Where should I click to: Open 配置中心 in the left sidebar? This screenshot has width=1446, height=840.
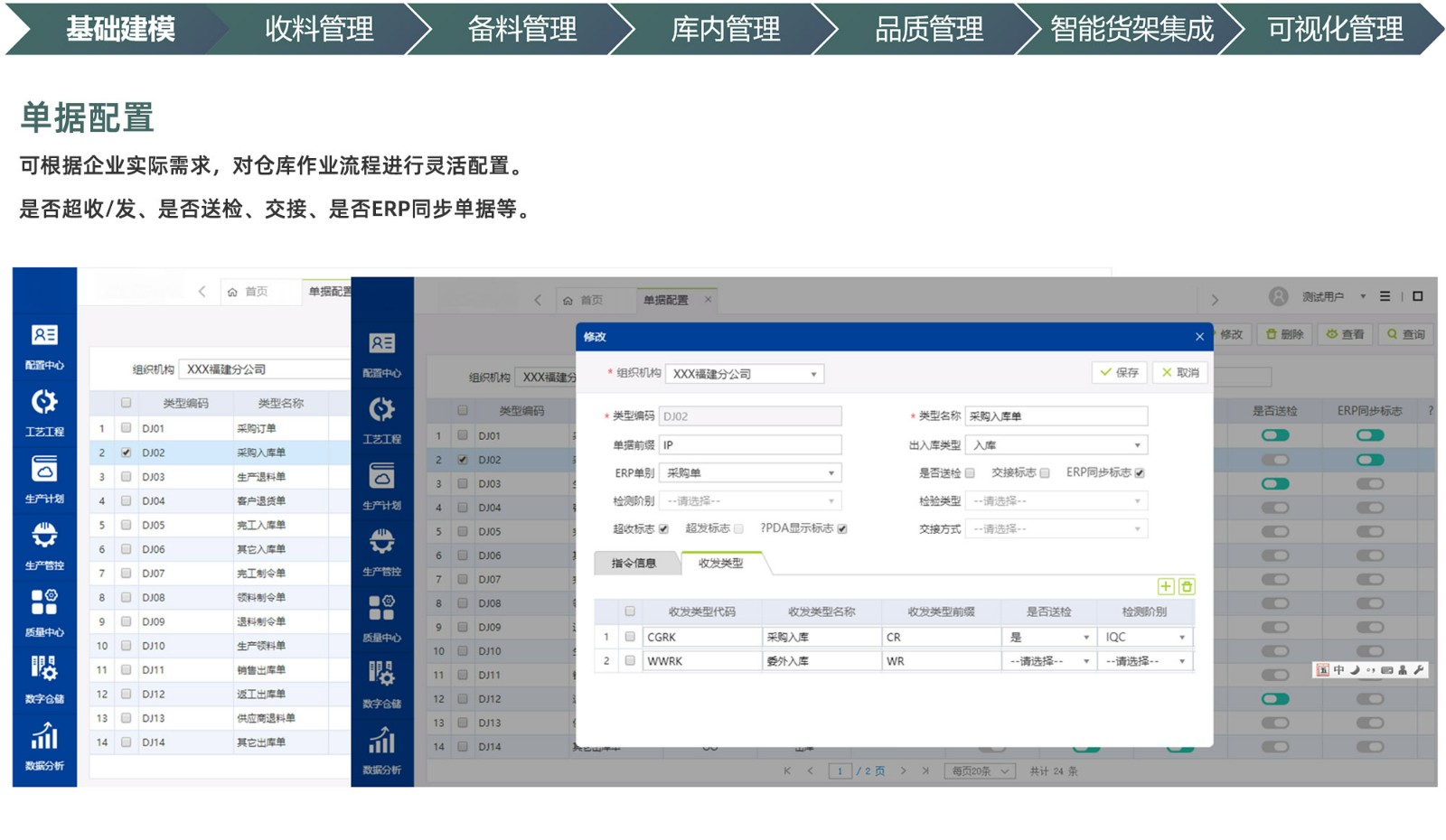tap(44, 346)
